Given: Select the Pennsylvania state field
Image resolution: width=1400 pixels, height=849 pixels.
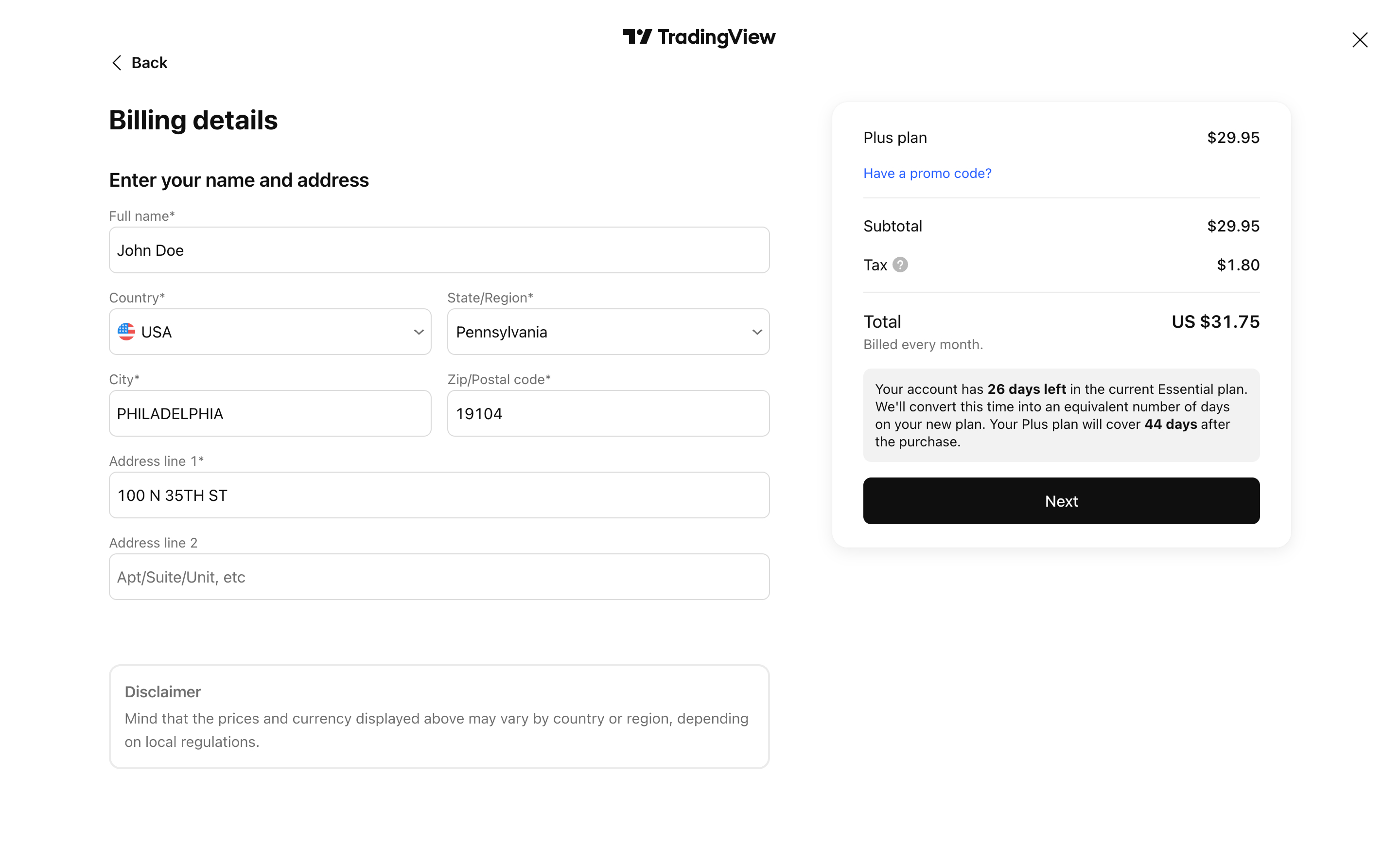Looking at the screenshot, I should coord(608,332).
